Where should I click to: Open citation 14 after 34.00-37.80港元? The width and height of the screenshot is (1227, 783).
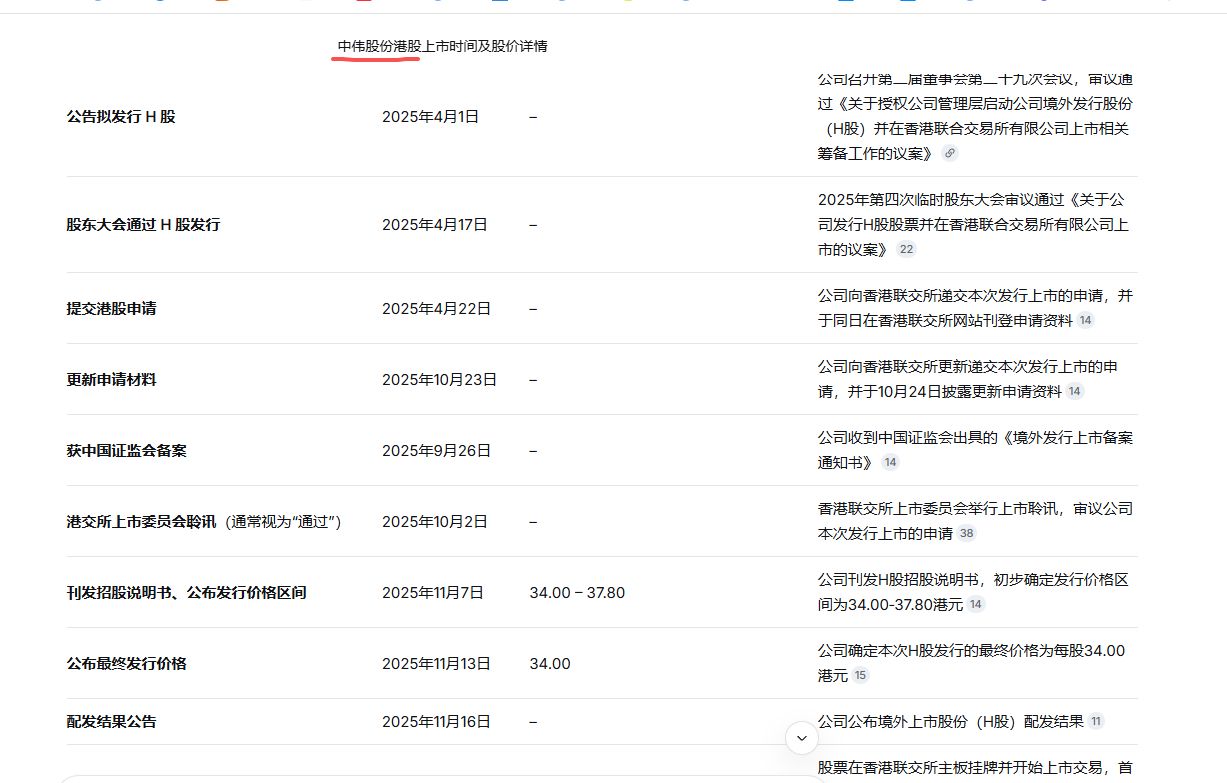975,604
